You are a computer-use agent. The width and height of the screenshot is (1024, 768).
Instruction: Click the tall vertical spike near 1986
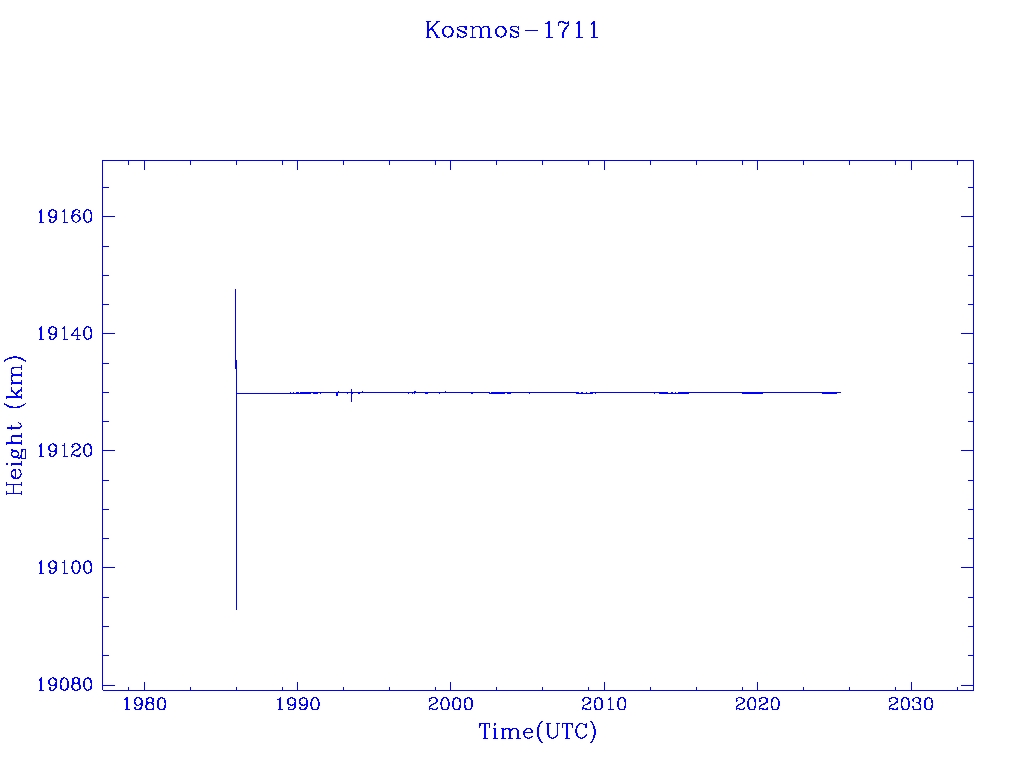[236, 449]
